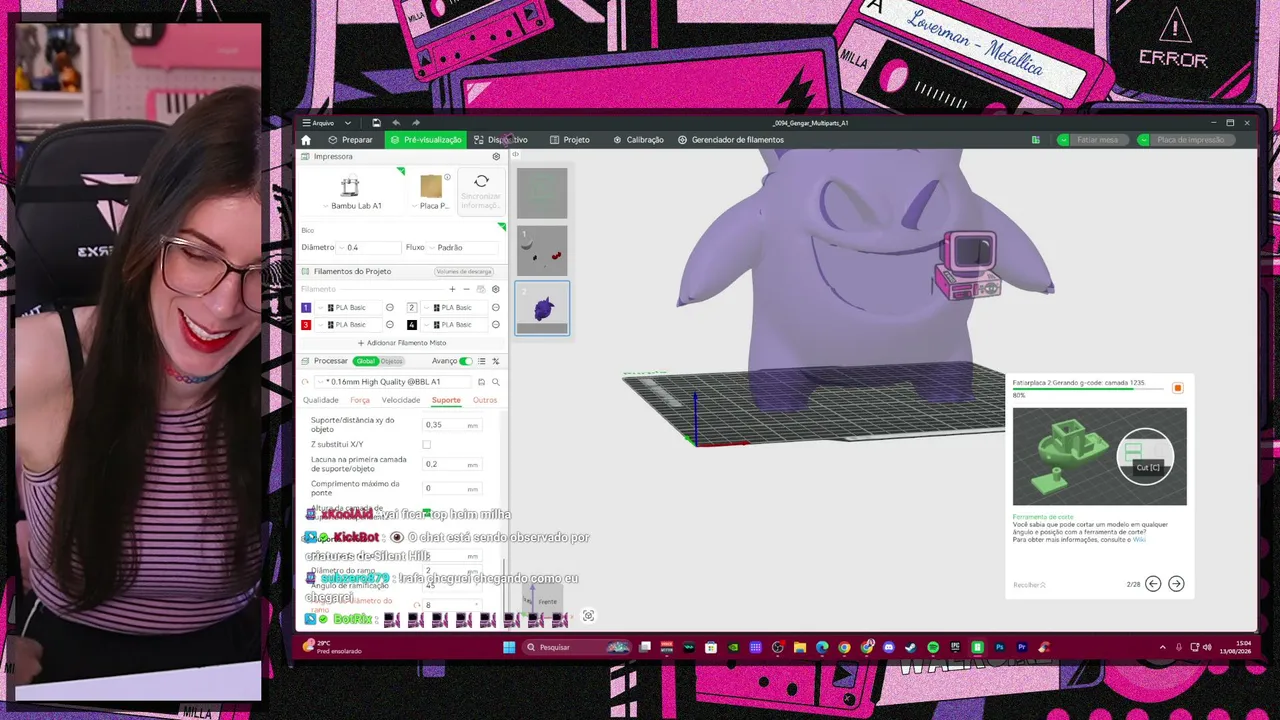Redo the action arrow

[416, 123]
